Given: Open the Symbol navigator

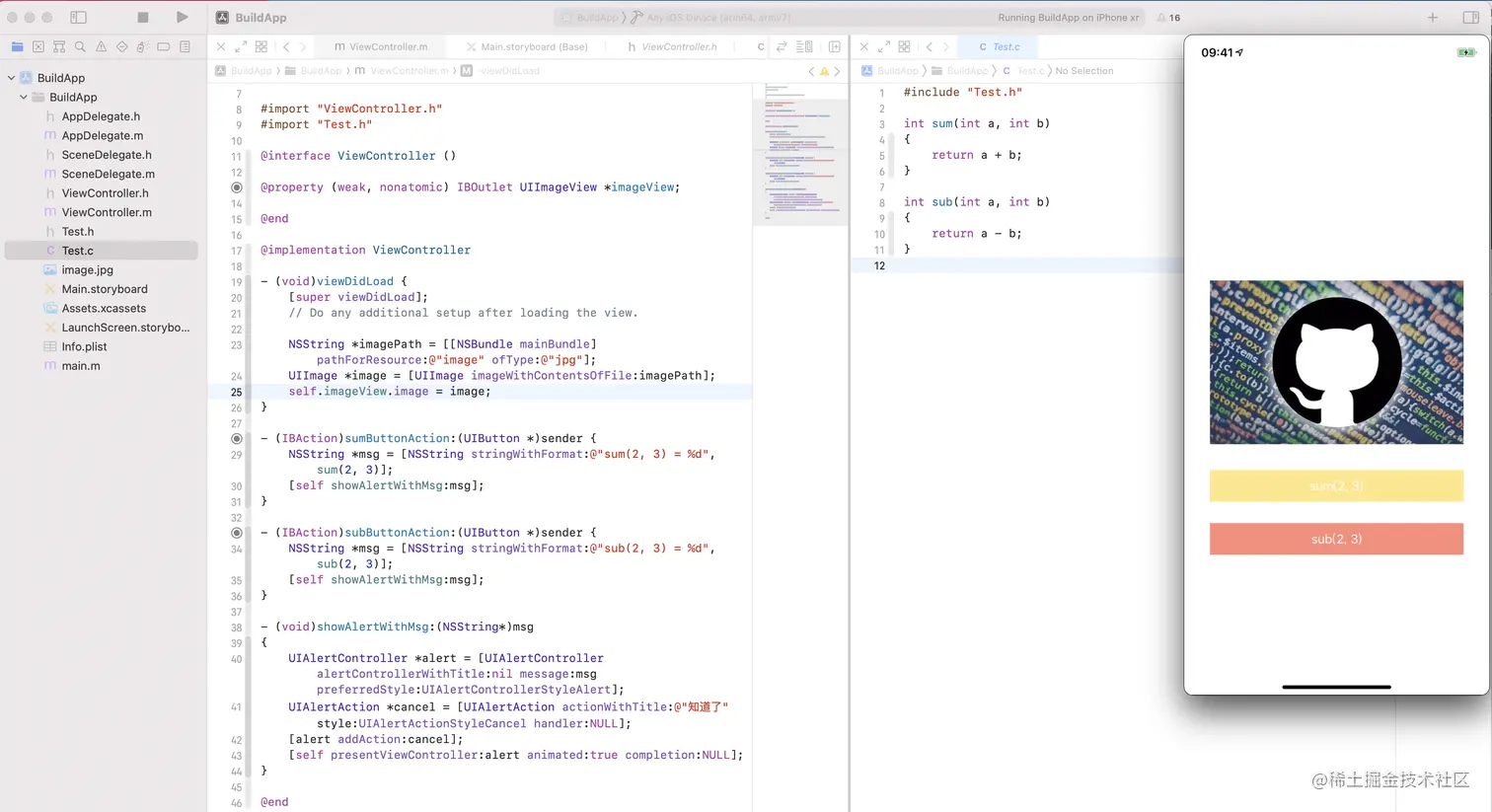Looking at the screenshot, I should [59, 46].
